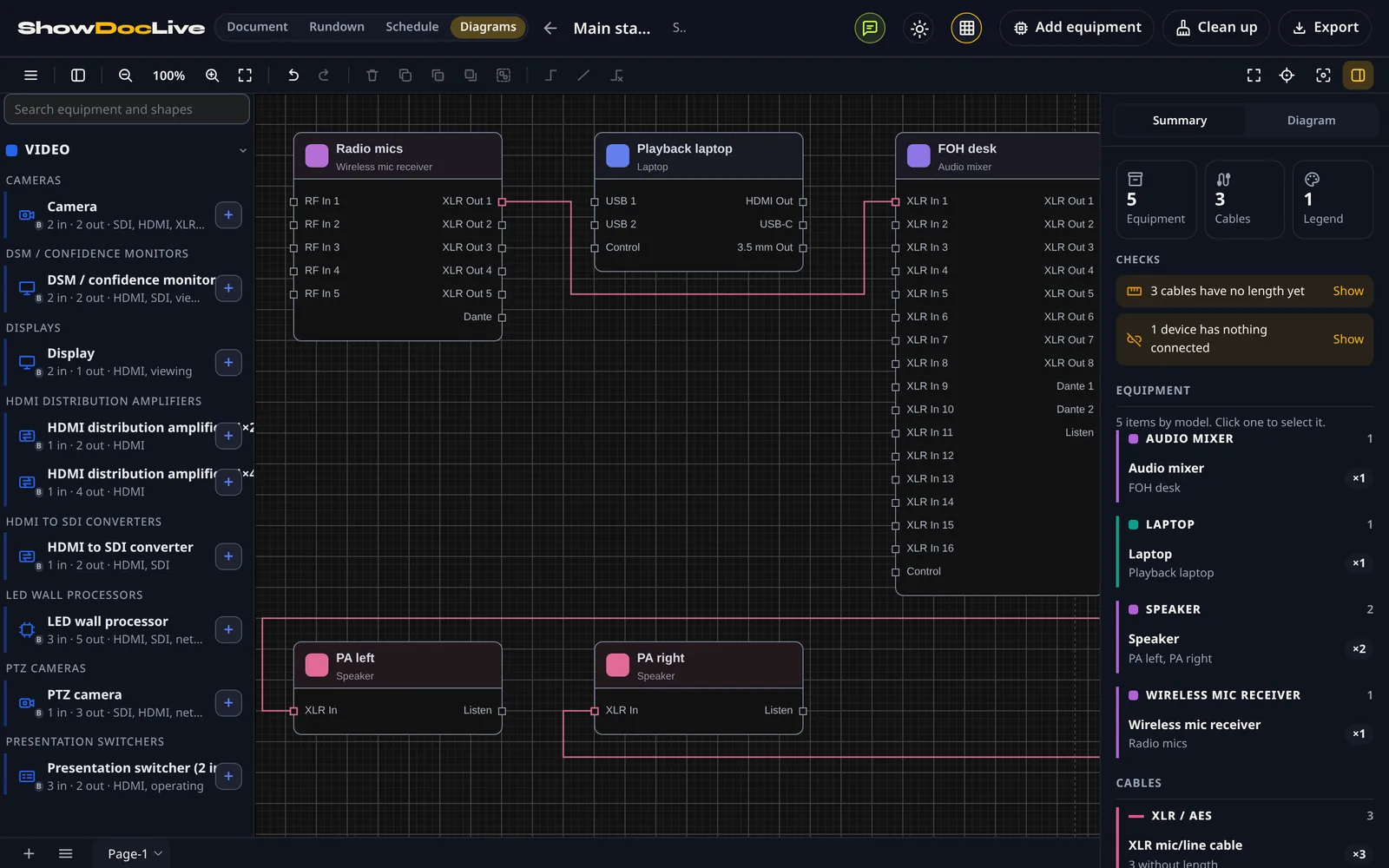The height and width of the screenshot is (868, 1389).
Task: Select the Diagram tab in right panel
Action: pos(1311,121)
